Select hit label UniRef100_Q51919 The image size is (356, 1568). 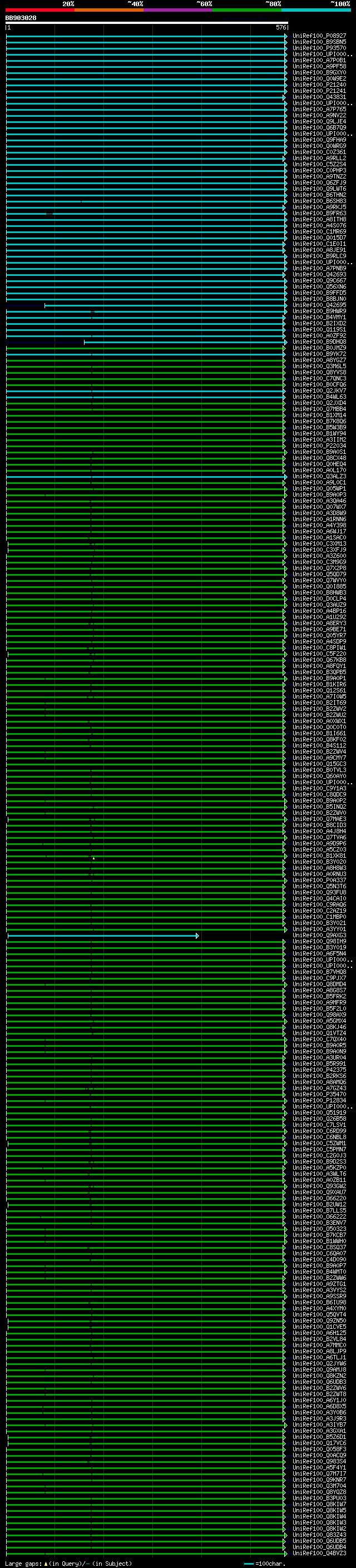(319, 1112)
